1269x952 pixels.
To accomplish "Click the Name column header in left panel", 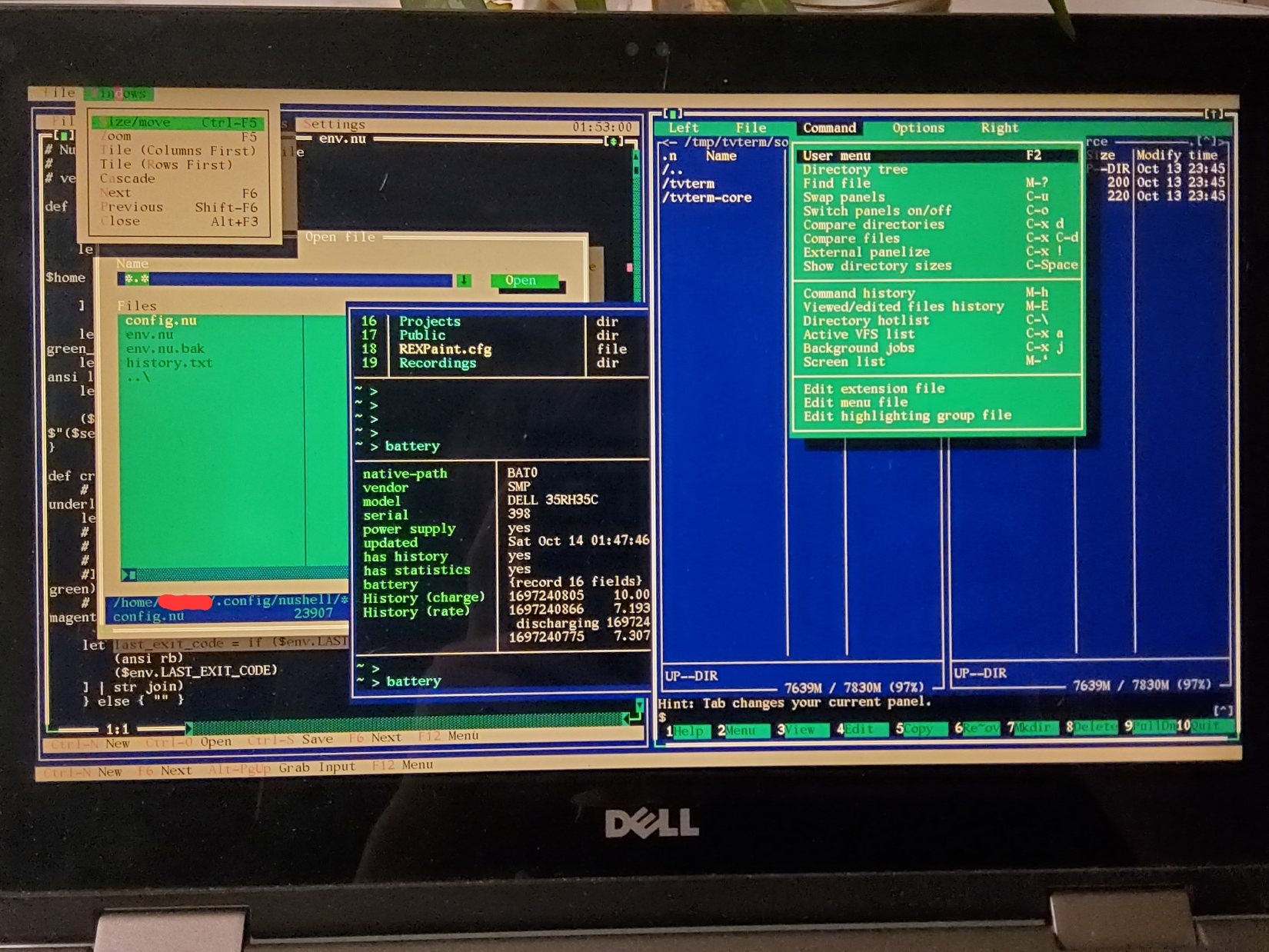I will coord(721,156).
